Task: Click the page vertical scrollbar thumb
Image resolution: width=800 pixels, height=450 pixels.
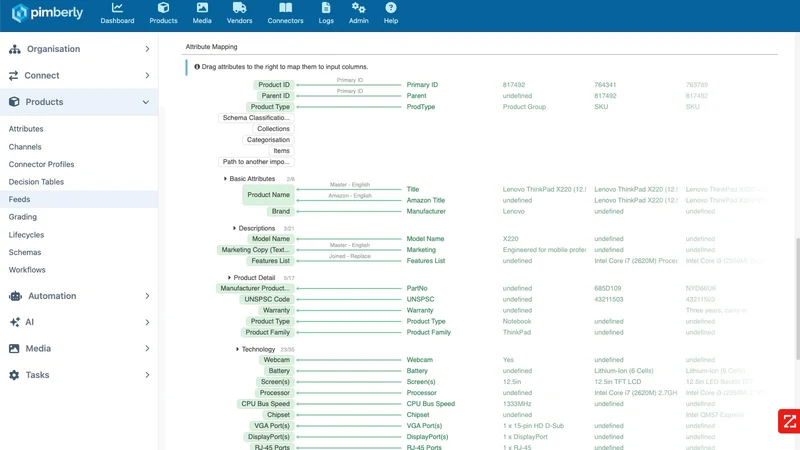Action: [797, 298]
